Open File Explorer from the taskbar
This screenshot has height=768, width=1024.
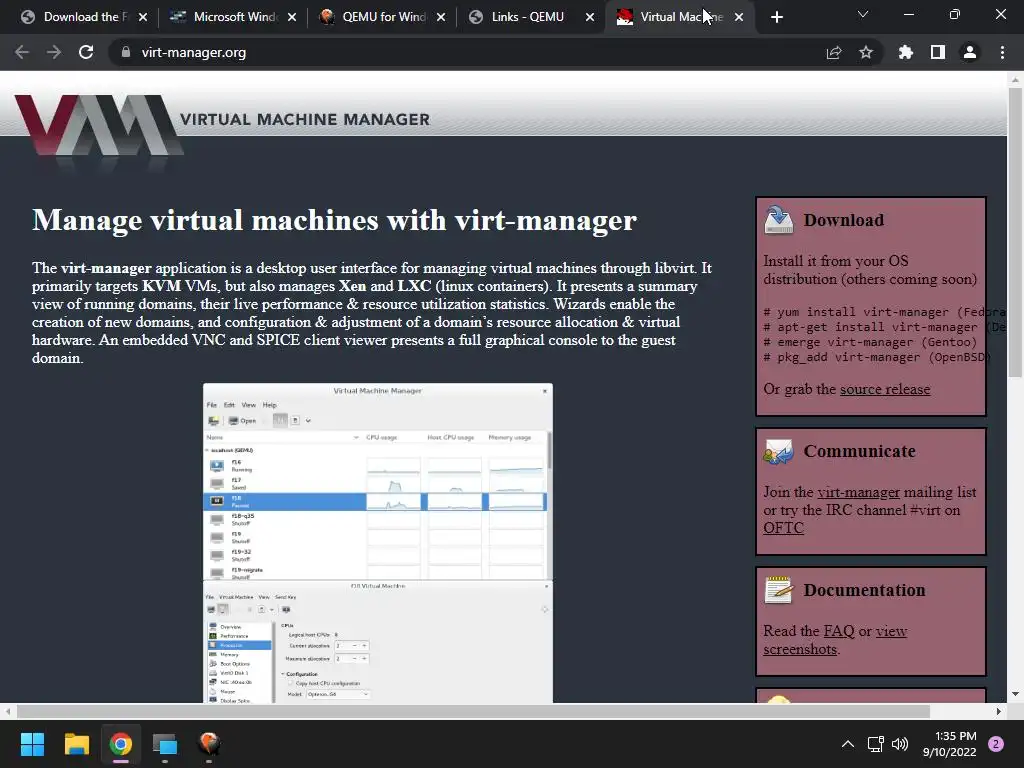[x=76, y=744]
